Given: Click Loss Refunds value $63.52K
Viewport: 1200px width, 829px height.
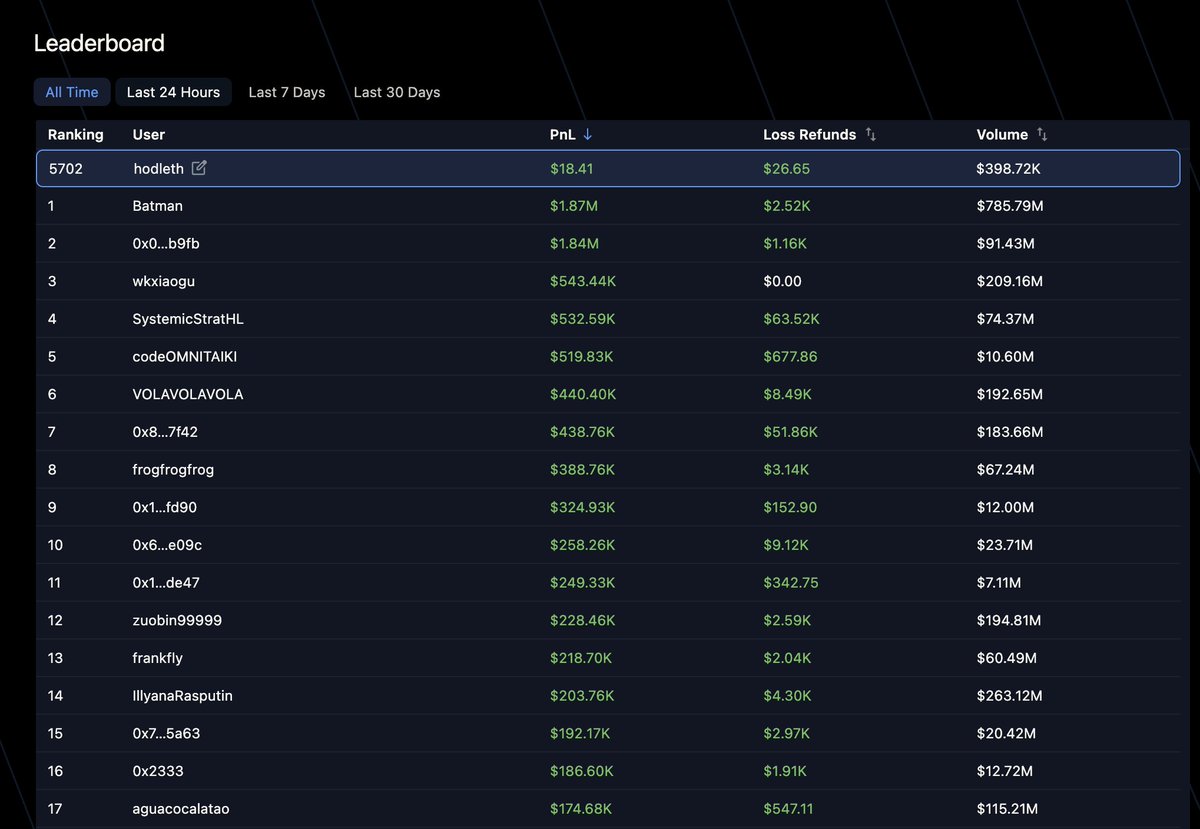Looking at the screenshot, I should point(791,319).
